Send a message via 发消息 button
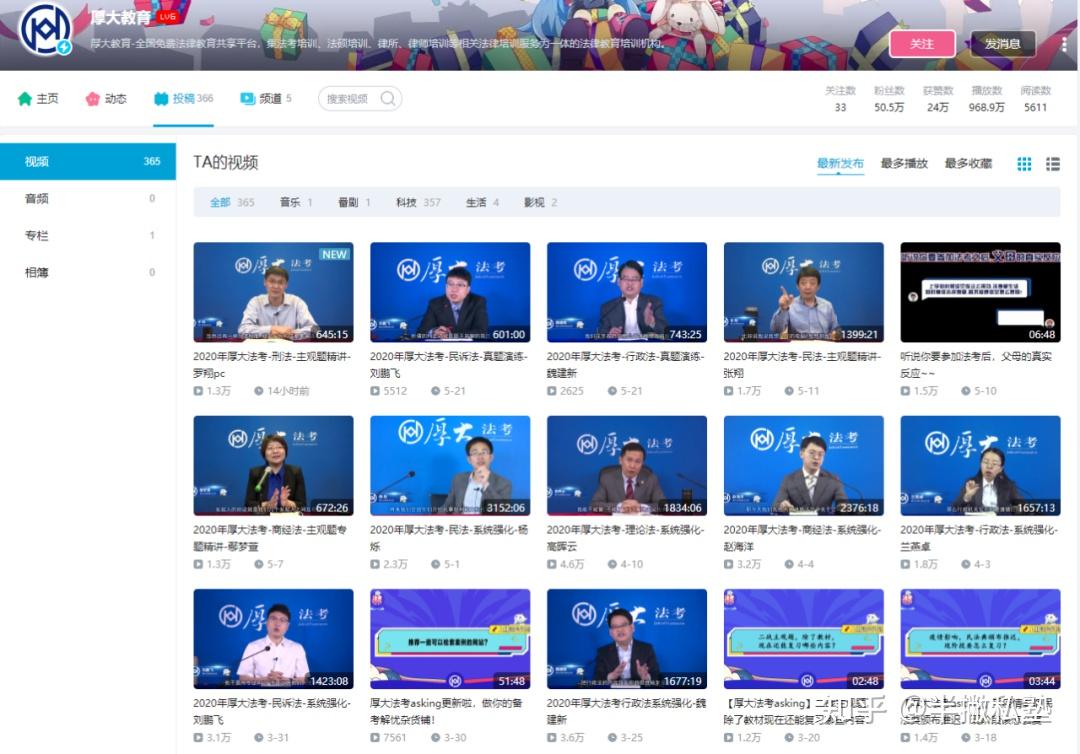Image resolution: width=1080 pixels, height=754 pixels. (1002, 44)
